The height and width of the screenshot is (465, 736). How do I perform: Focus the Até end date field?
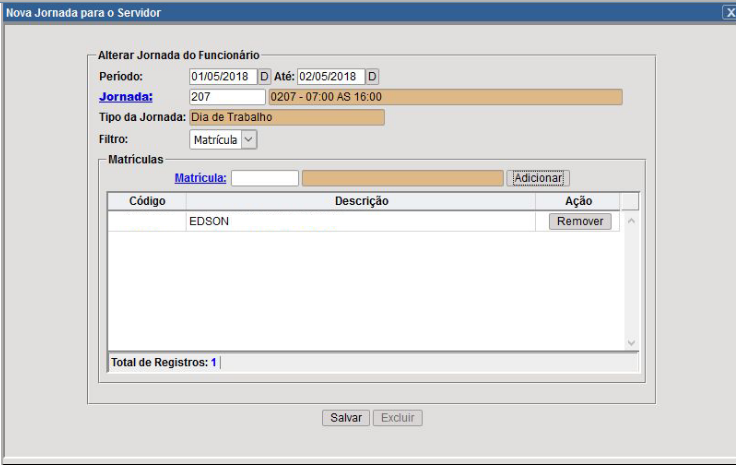coord(331,76)
